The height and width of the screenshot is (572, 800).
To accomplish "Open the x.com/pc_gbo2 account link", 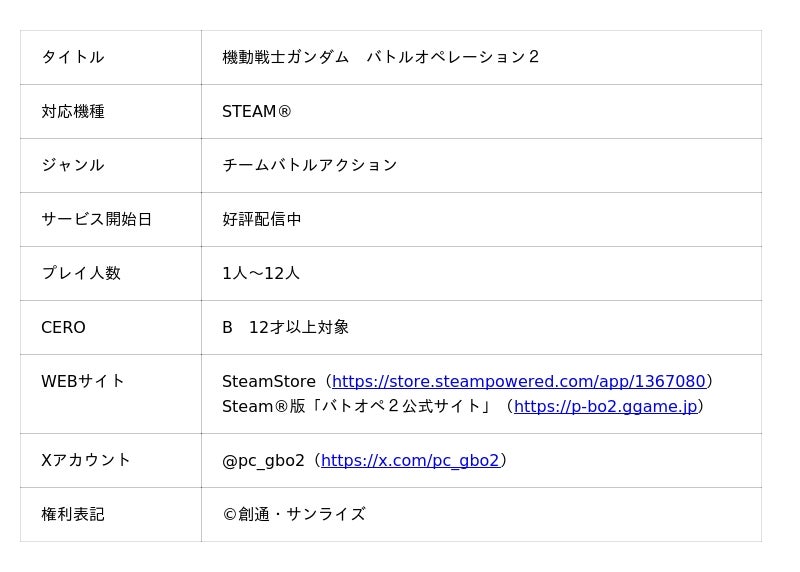I will [x=410, y=461].
